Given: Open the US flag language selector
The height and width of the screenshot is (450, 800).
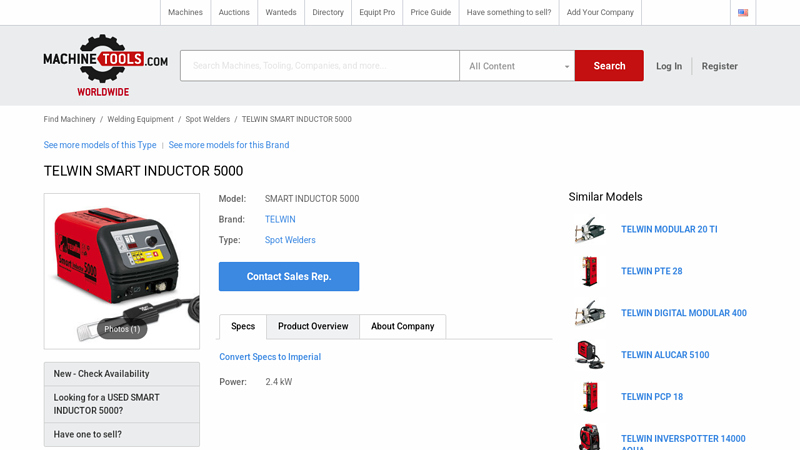Looking at the screenshot, I should tap(743, 12).
